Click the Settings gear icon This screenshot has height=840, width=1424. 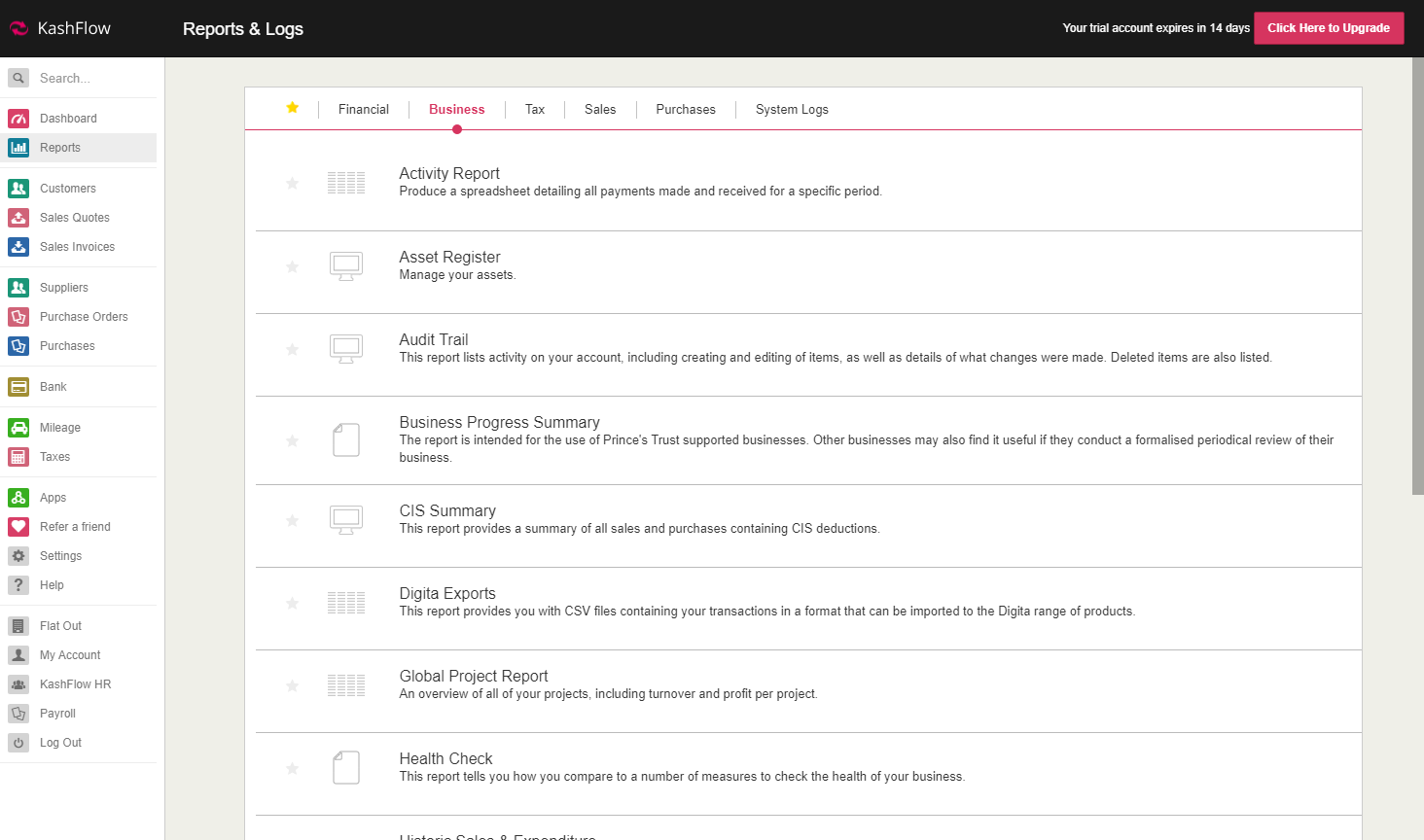18,556
